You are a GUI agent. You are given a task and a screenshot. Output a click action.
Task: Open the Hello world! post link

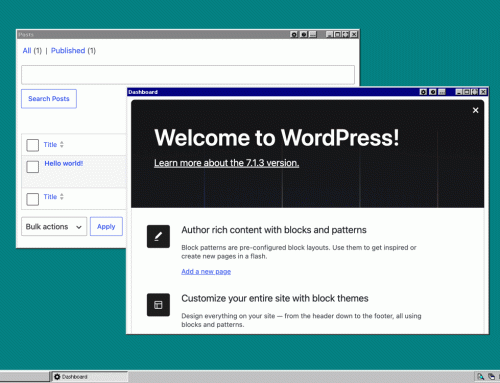coord(64,163)
